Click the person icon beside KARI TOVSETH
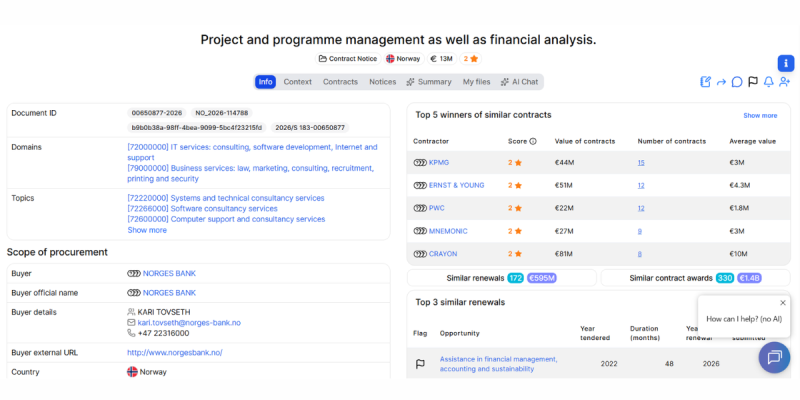This screenshot has height=400, width=800. pos(131,312)
